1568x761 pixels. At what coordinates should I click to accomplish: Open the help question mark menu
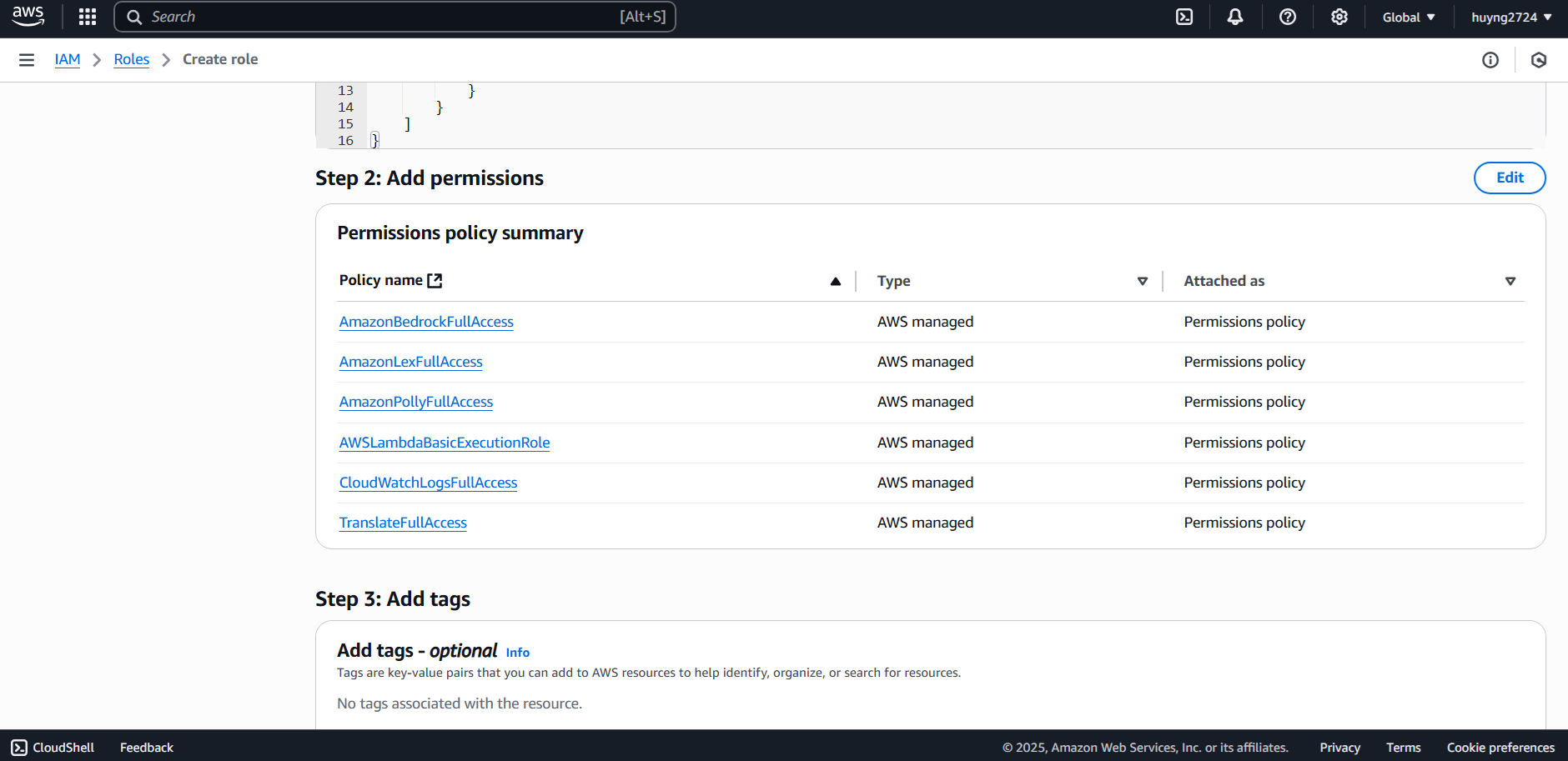(x=1288, y=17)
